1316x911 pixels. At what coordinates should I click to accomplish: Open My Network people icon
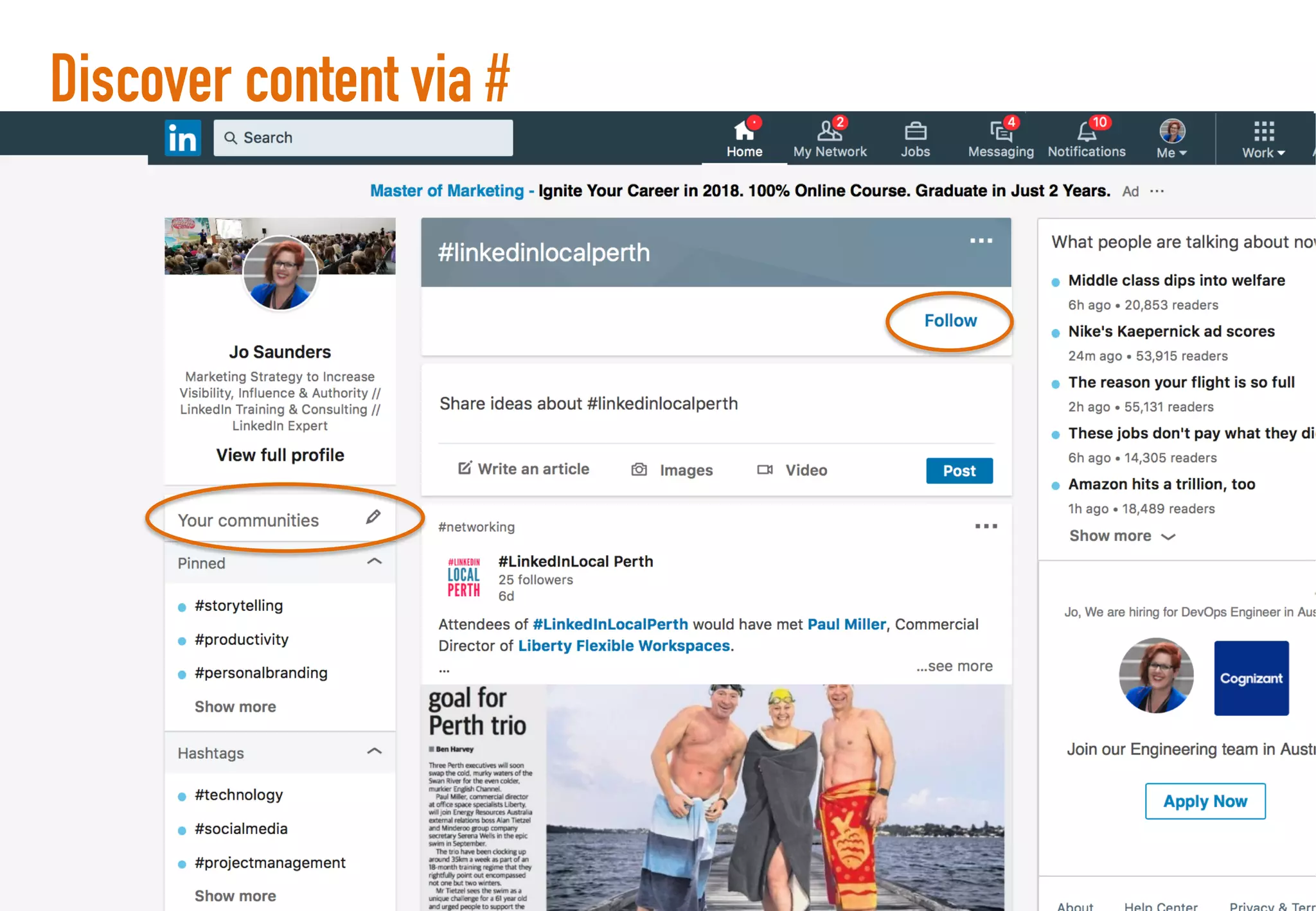(x=830, y=130)
